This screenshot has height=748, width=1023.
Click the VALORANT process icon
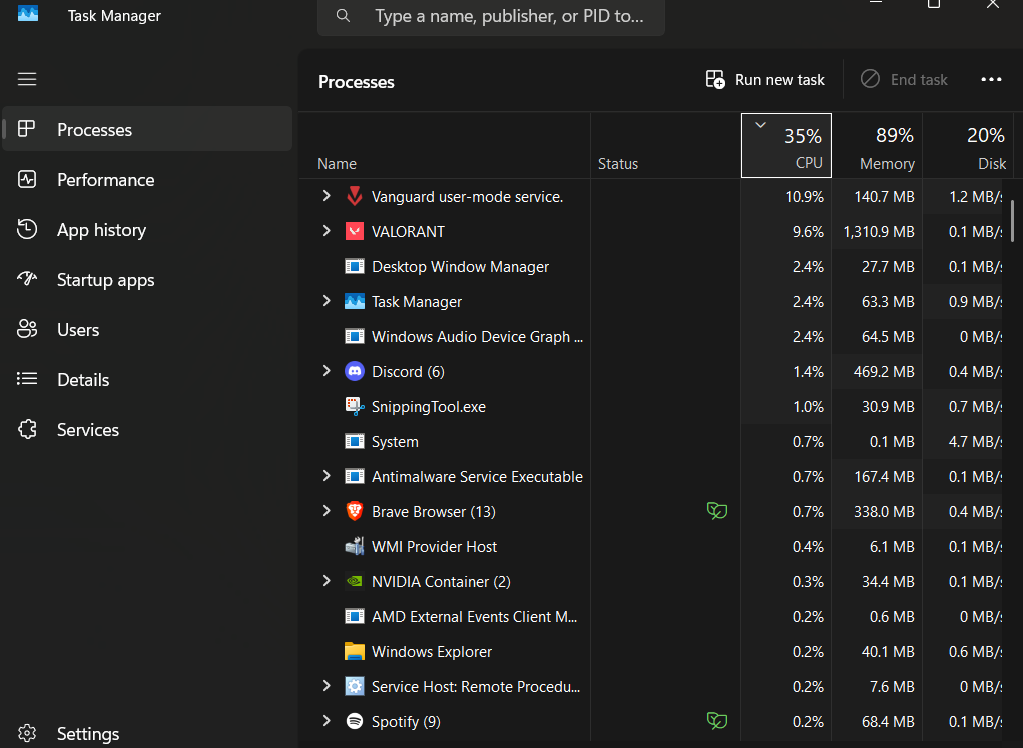coord(355,231)
